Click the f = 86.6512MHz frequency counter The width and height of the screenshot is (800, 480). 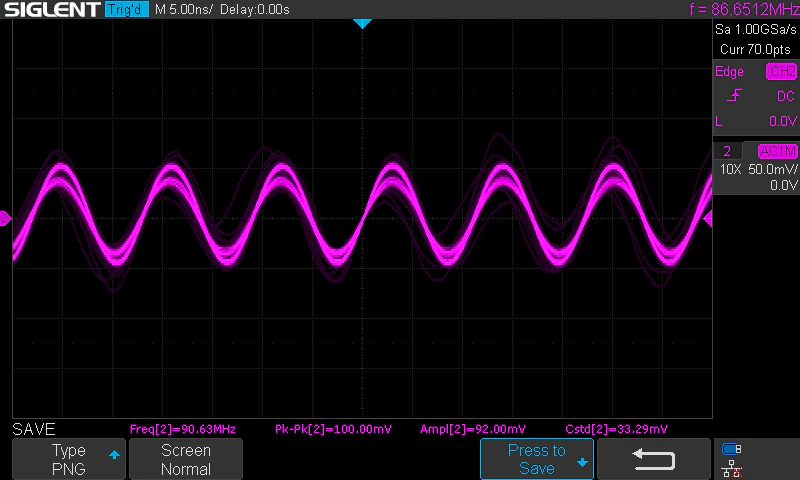[744, 9]
